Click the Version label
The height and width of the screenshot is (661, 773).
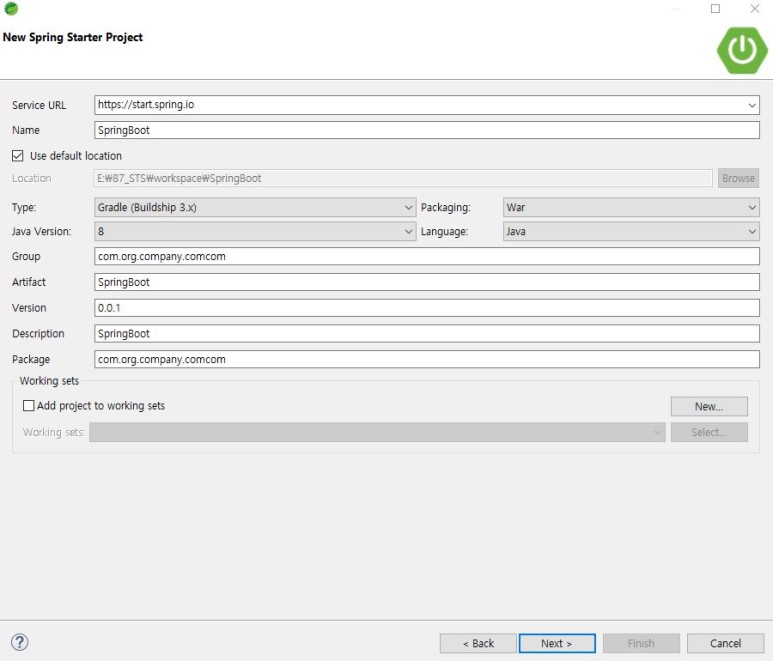pos(29,308)
